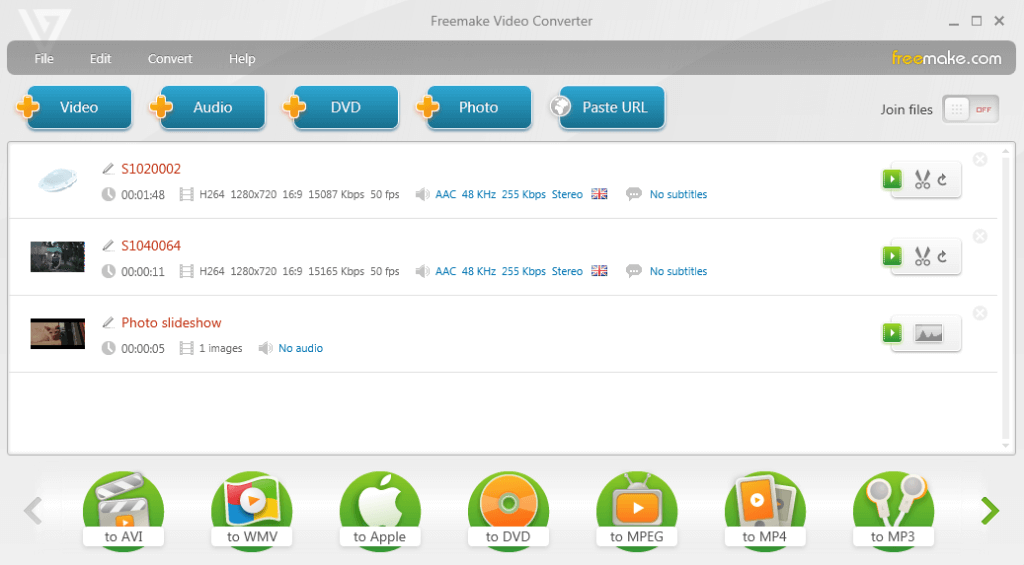Remove Photo slideshow from the list

tap(980, 314)
